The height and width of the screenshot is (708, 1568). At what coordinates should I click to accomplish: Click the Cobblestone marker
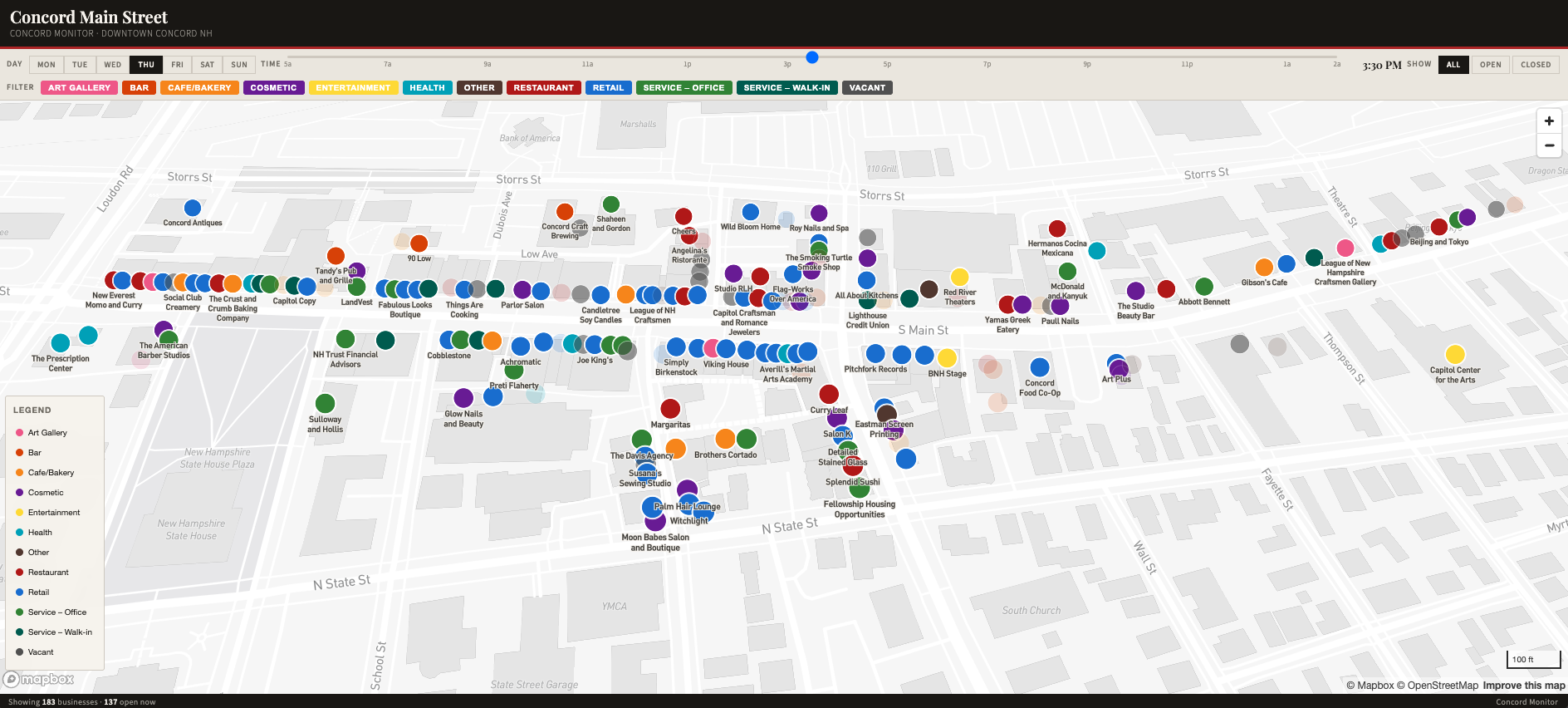448,340
